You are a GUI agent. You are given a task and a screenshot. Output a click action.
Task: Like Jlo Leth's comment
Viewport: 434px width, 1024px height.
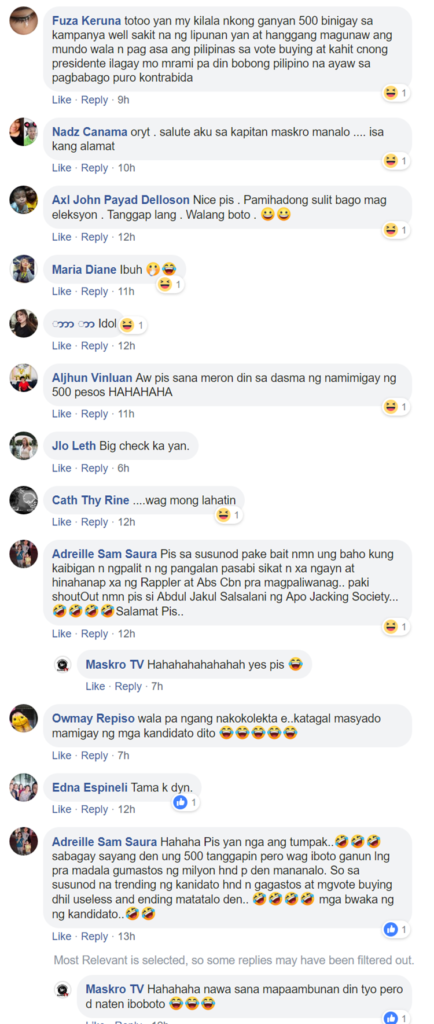click(61, 468)
